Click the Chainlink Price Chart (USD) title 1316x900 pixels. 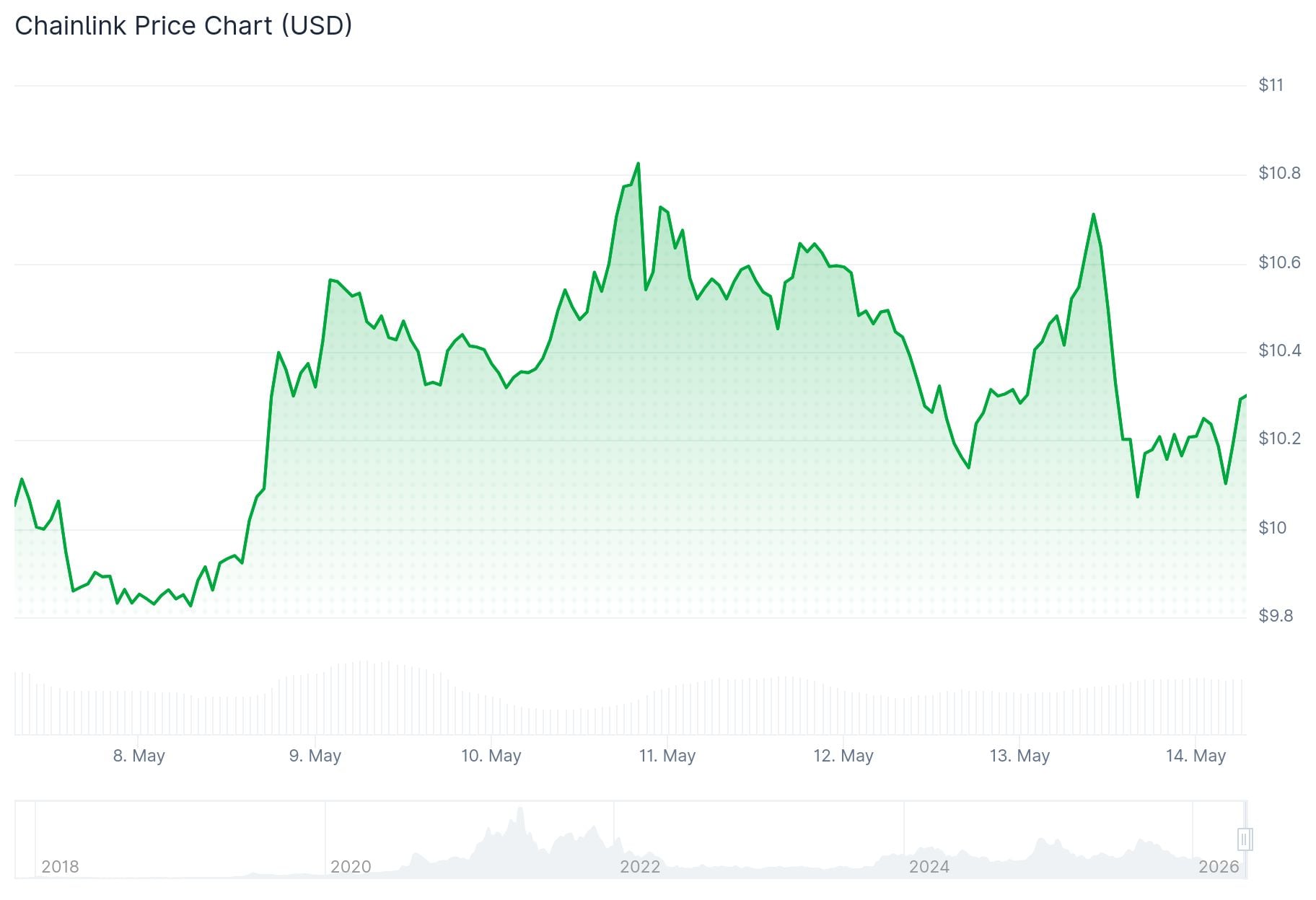[x=184, y=26]
